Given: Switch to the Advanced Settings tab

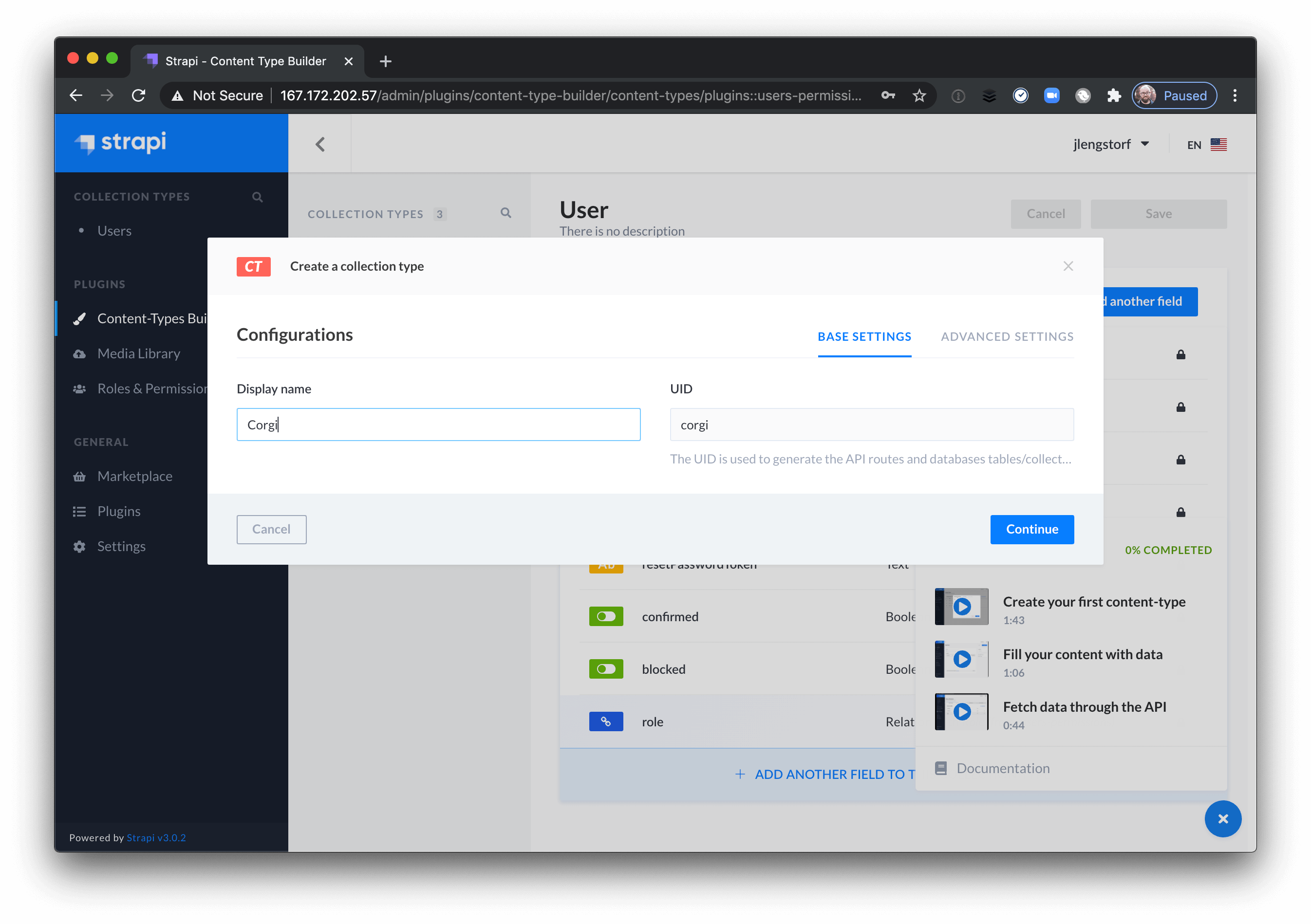Looking at the screenshot, I should click(1007, 336).
